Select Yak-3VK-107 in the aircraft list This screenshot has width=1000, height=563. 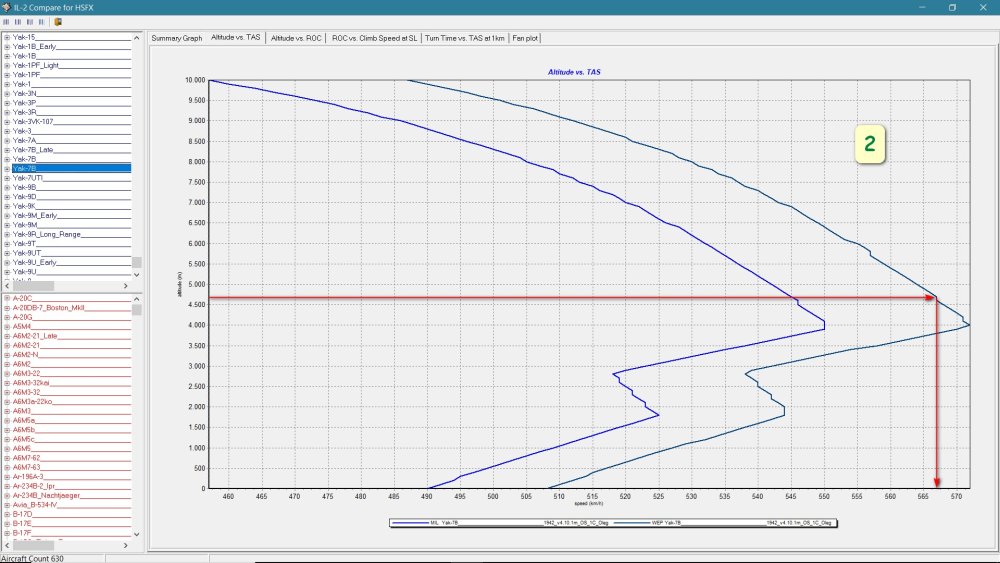click(34, 122)
